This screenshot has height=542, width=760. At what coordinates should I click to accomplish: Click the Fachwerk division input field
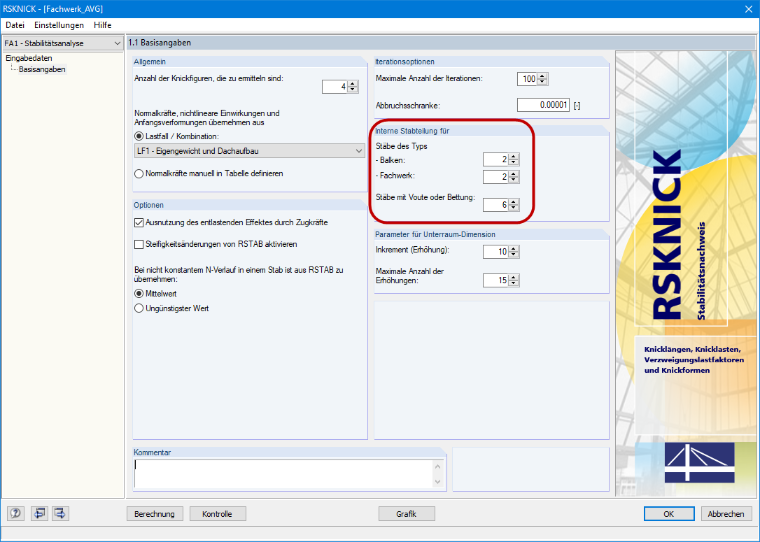click(x=496, y=177)
